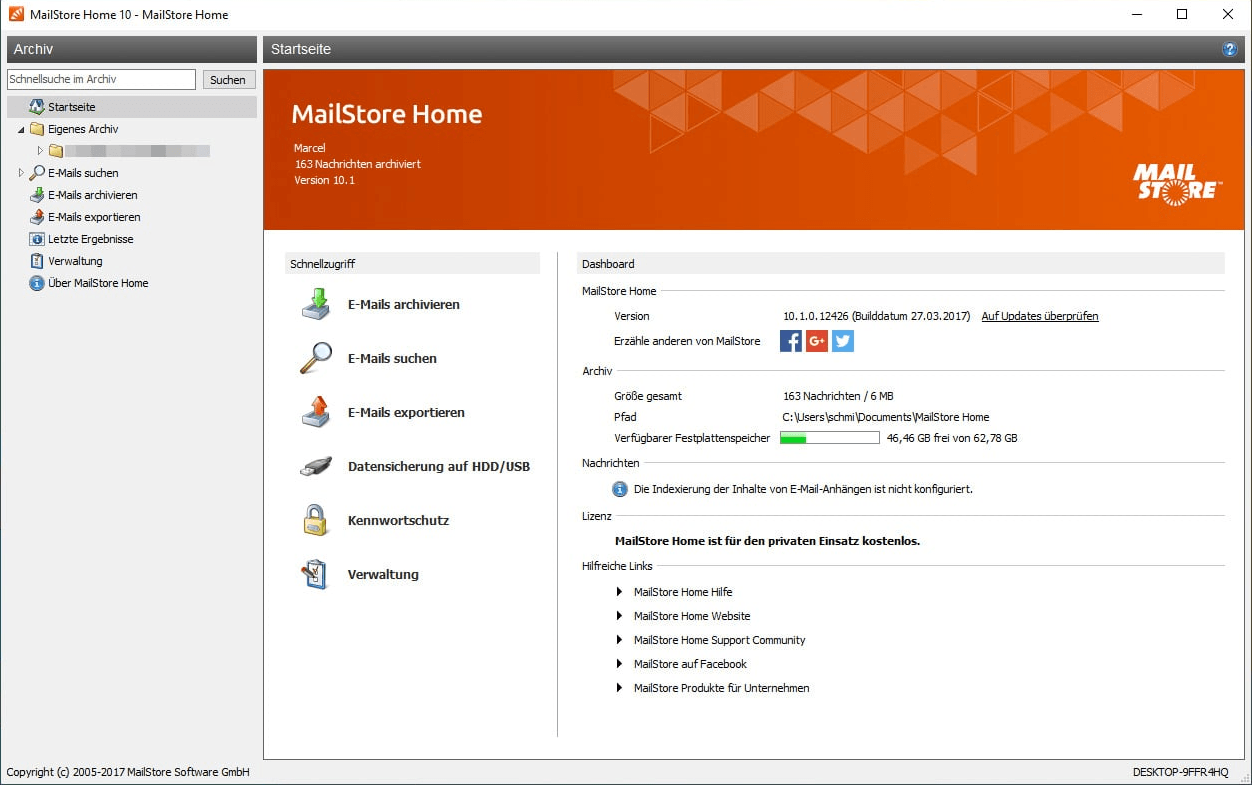Open E-Mails suchen in the sidebar
Viewport: 1252px width, 785px height.
[x=83, y=173]
